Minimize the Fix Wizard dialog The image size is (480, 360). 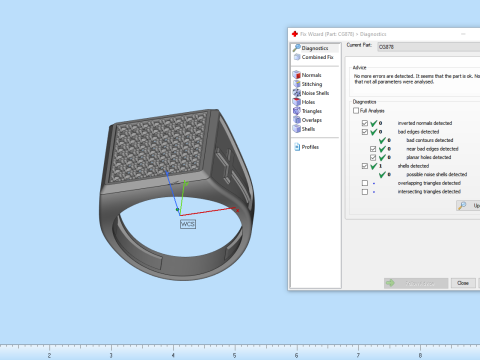[x=463, y=34]
